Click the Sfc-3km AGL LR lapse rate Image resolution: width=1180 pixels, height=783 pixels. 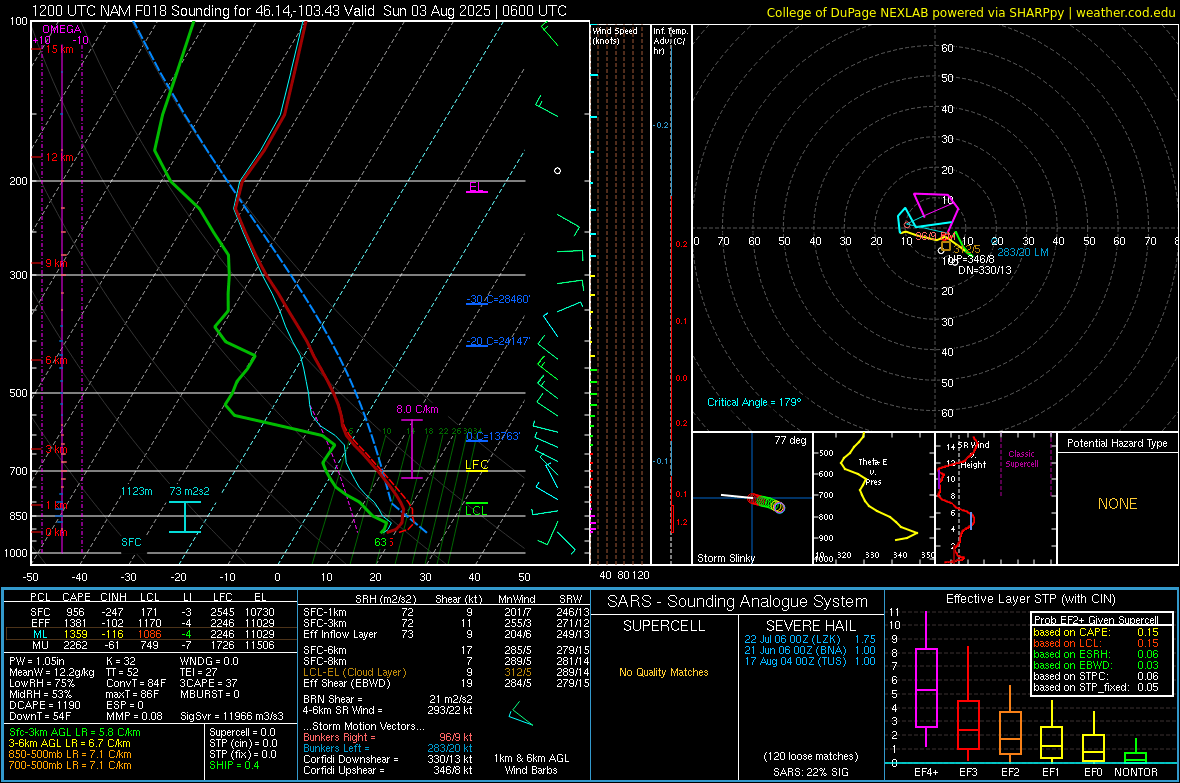(x=75, y=732)
